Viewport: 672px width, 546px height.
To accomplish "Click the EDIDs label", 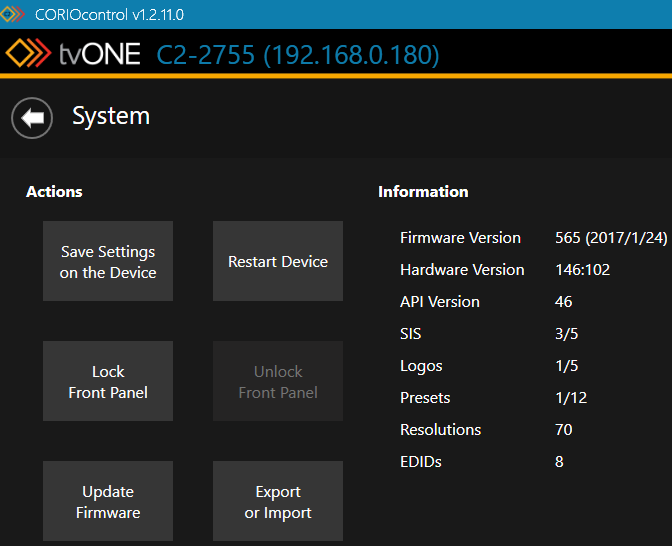I will [x=420, y=462].
